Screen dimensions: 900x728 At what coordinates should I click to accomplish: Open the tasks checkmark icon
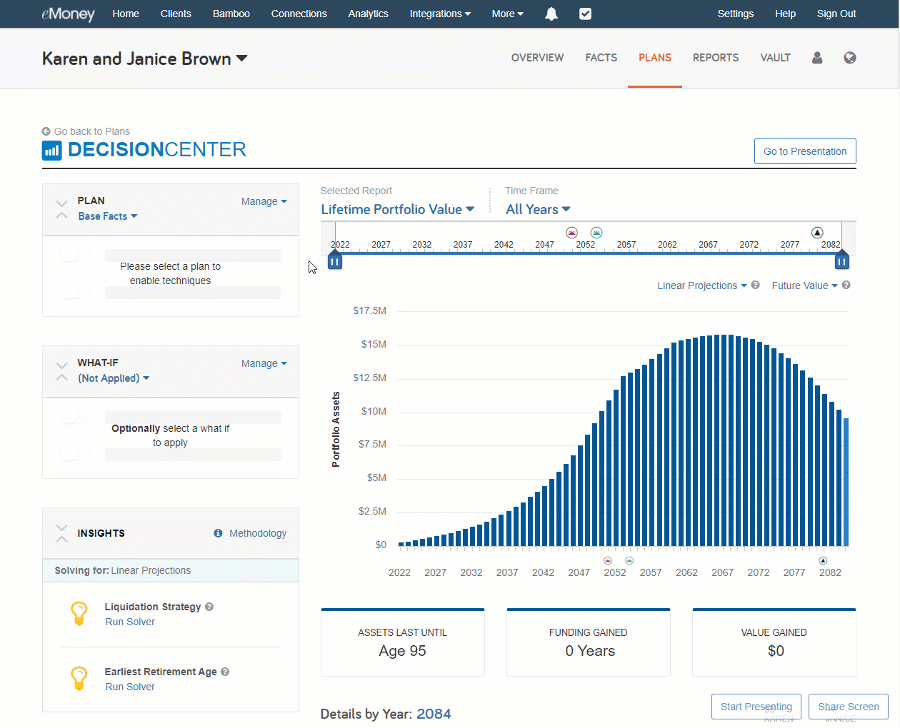tap(585, 14)
